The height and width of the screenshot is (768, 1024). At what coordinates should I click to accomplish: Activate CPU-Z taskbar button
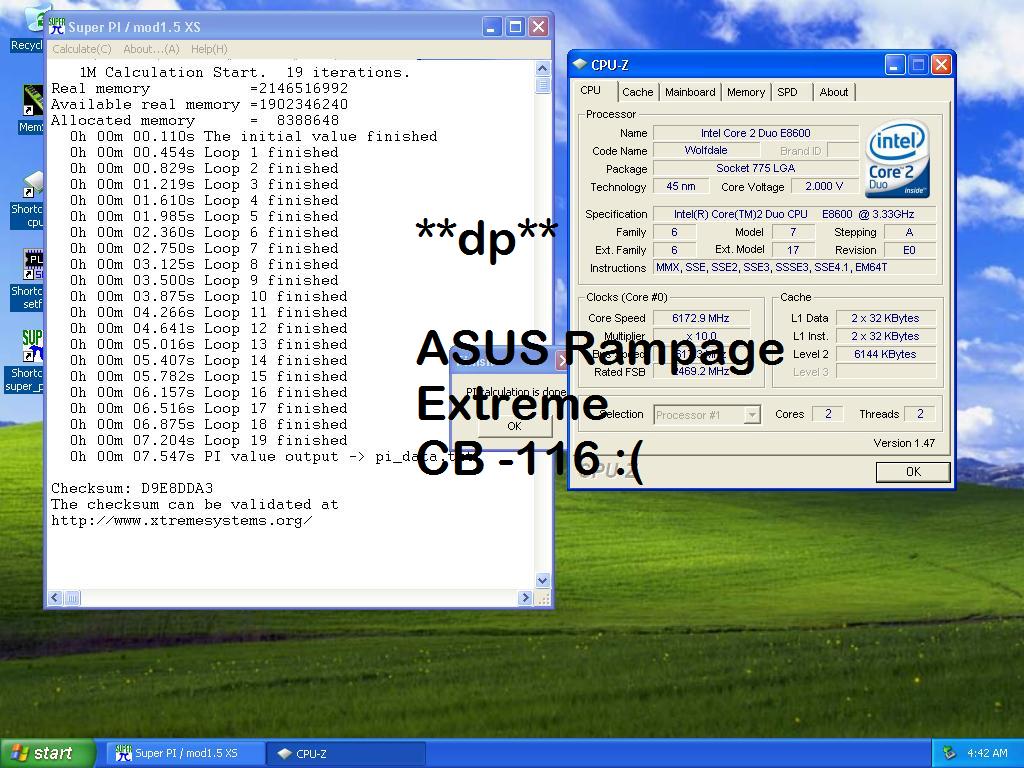[x=346, y=754]
